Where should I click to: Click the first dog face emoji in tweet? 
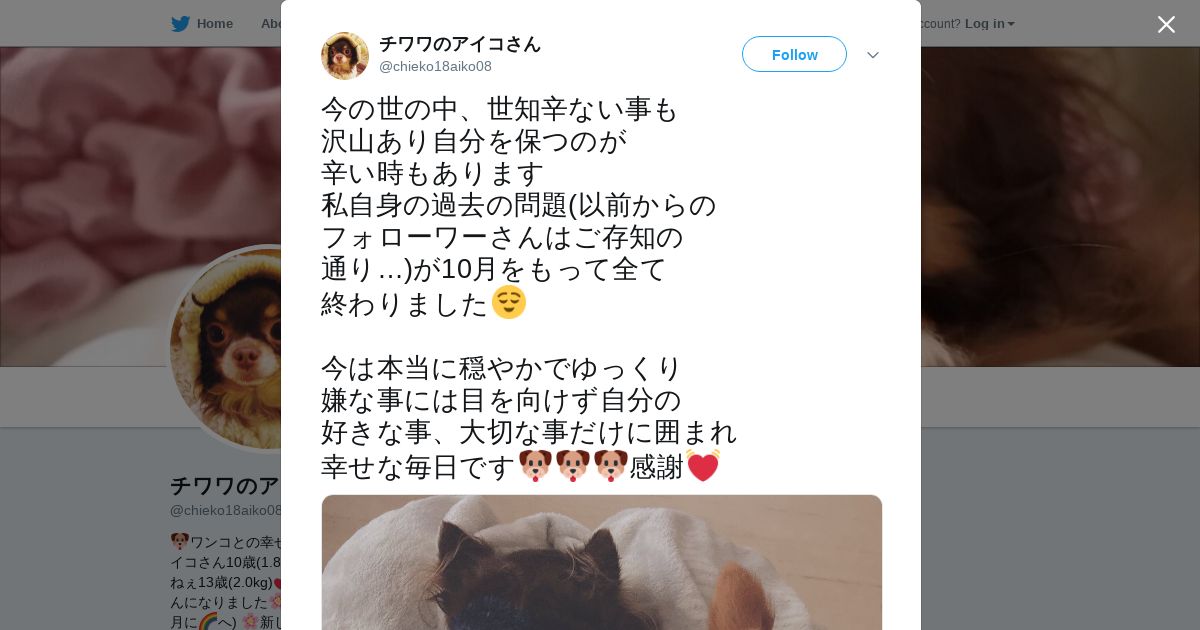tap(535, 466)
